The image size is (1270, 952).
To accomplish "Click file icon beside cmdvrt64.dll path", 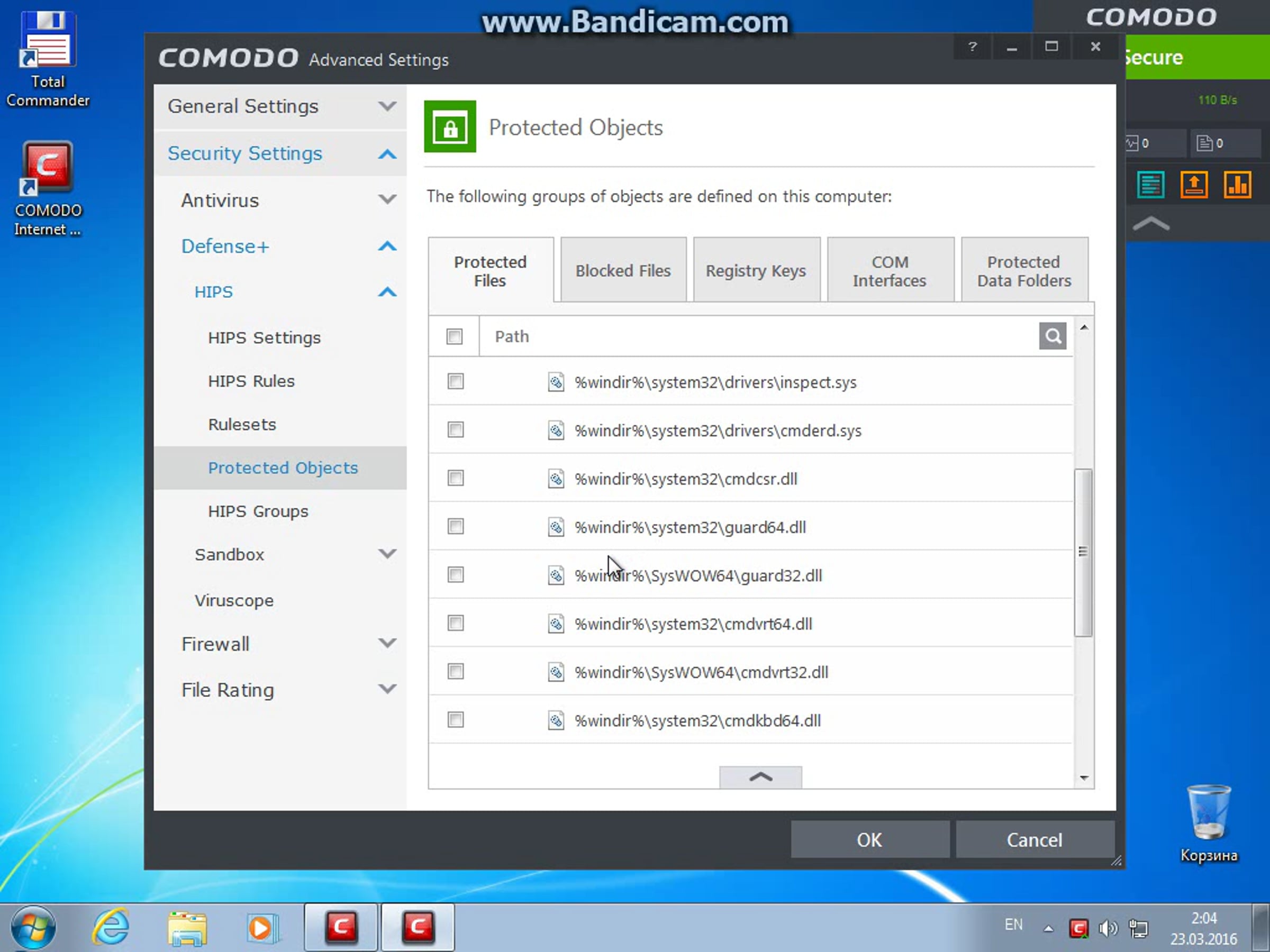I will [x=555, y=624].
